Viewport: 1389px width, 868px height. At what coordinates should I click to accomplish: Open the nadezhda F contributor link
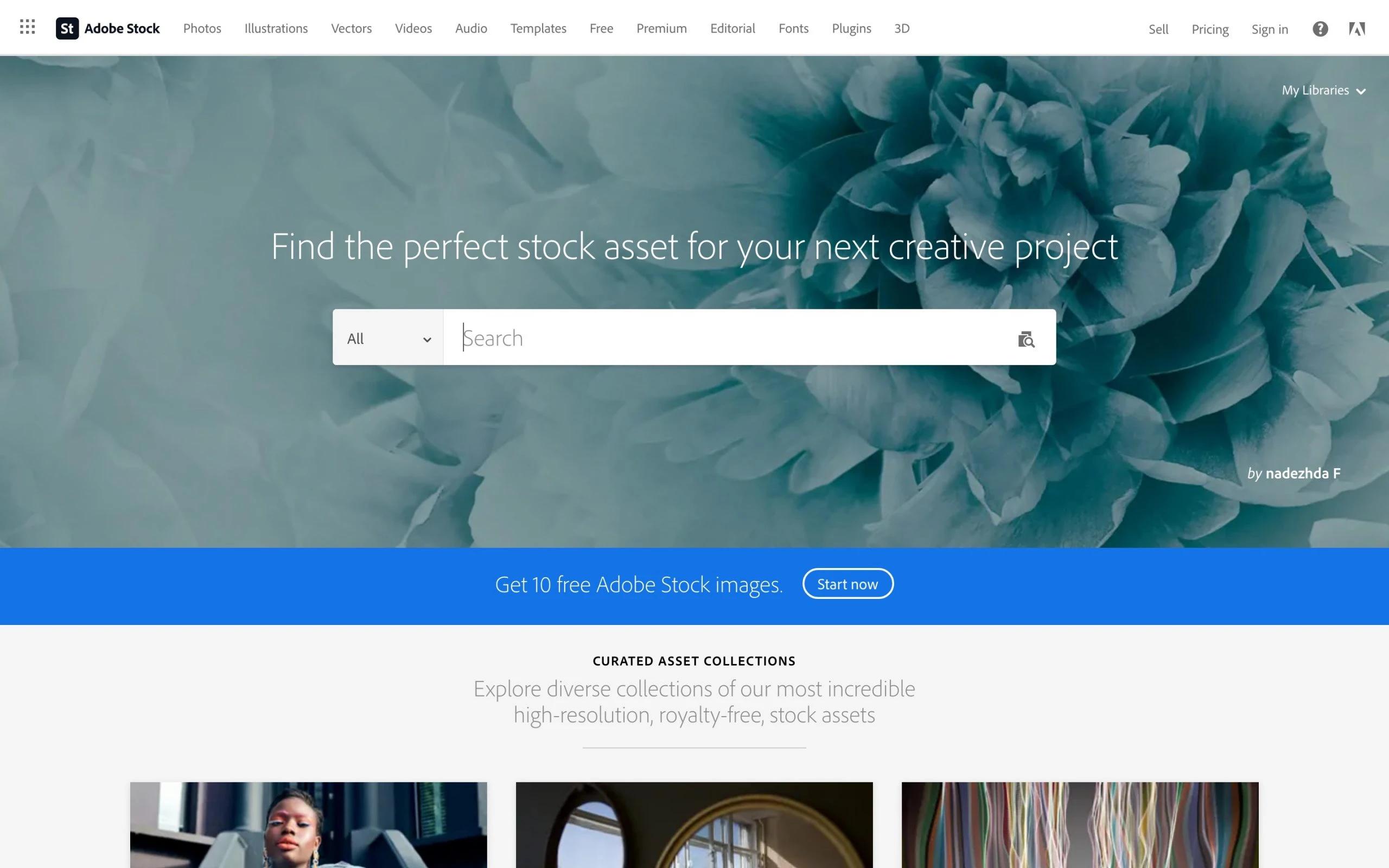(x=1303, y=473)
